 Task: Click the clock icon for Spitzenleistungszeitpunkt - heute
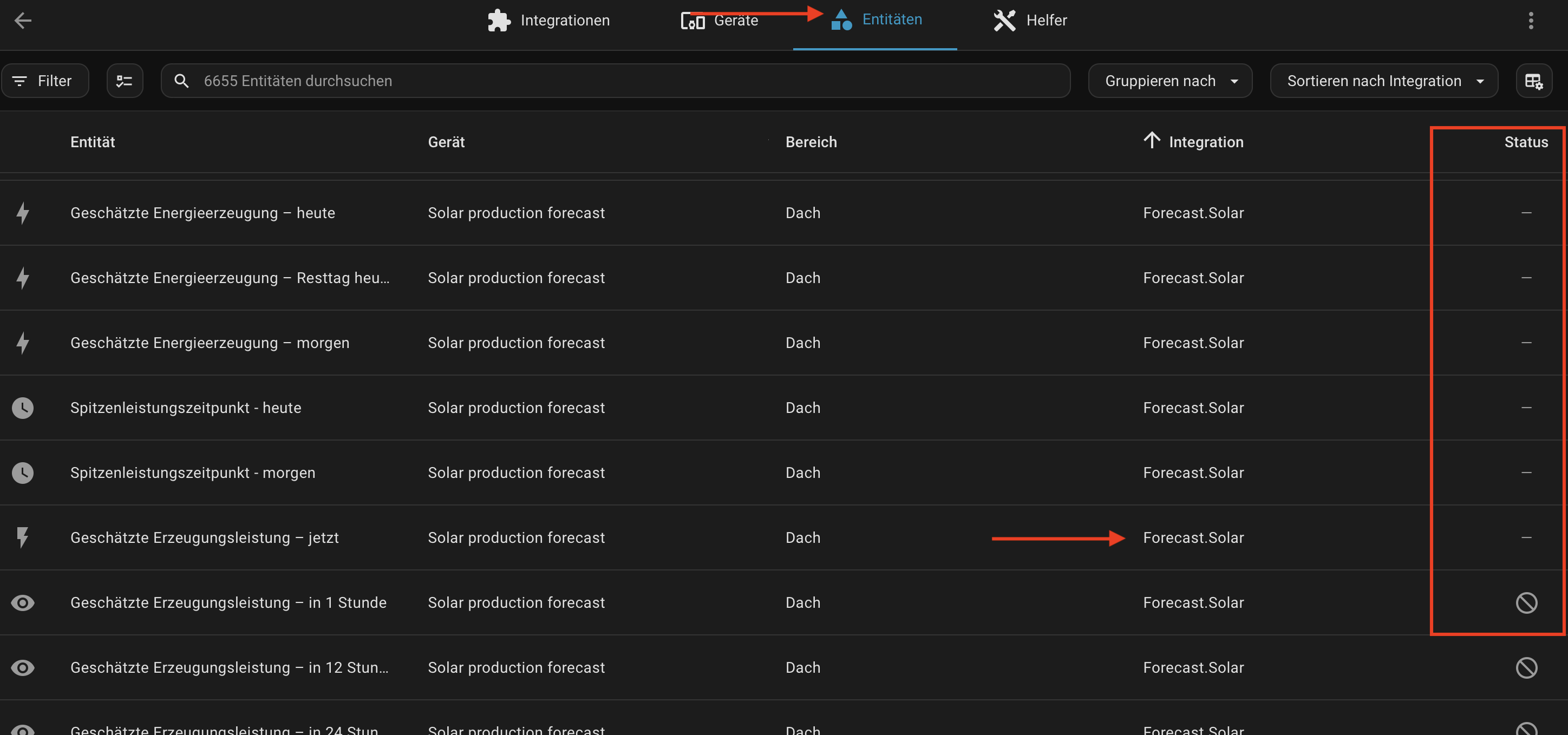point(23,408)
